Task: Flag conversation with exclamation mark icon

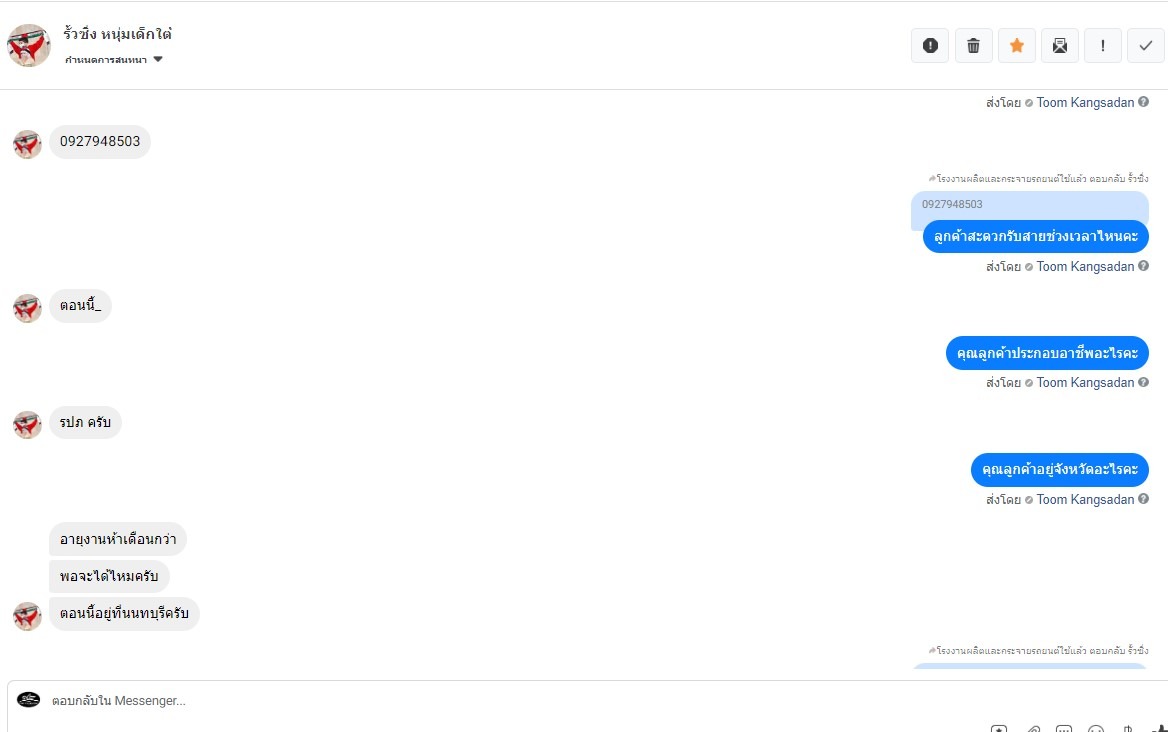Action: pos(1103,45)
